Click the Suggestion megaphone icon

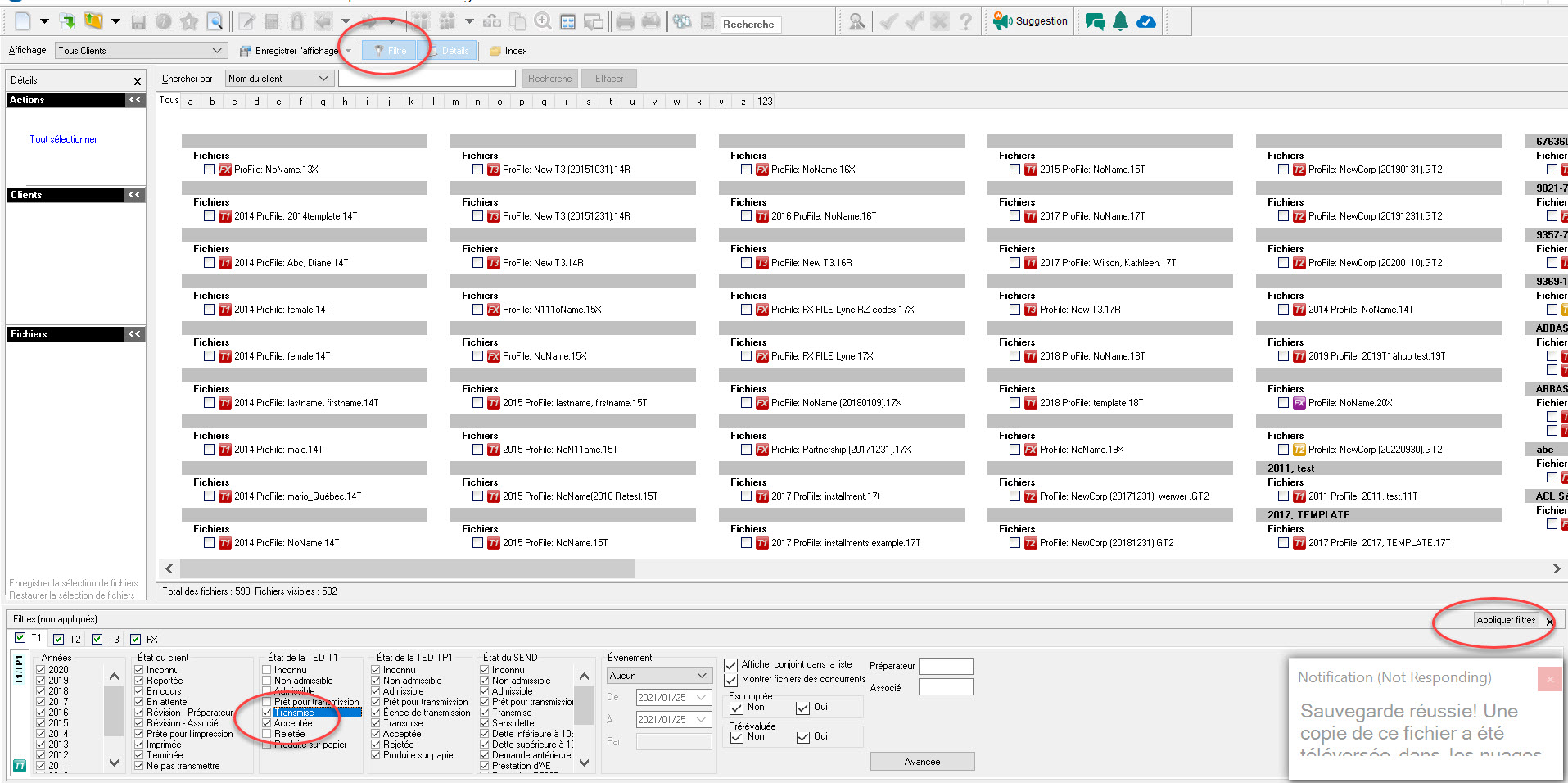pyautogui.click(x=1002, y=21)
